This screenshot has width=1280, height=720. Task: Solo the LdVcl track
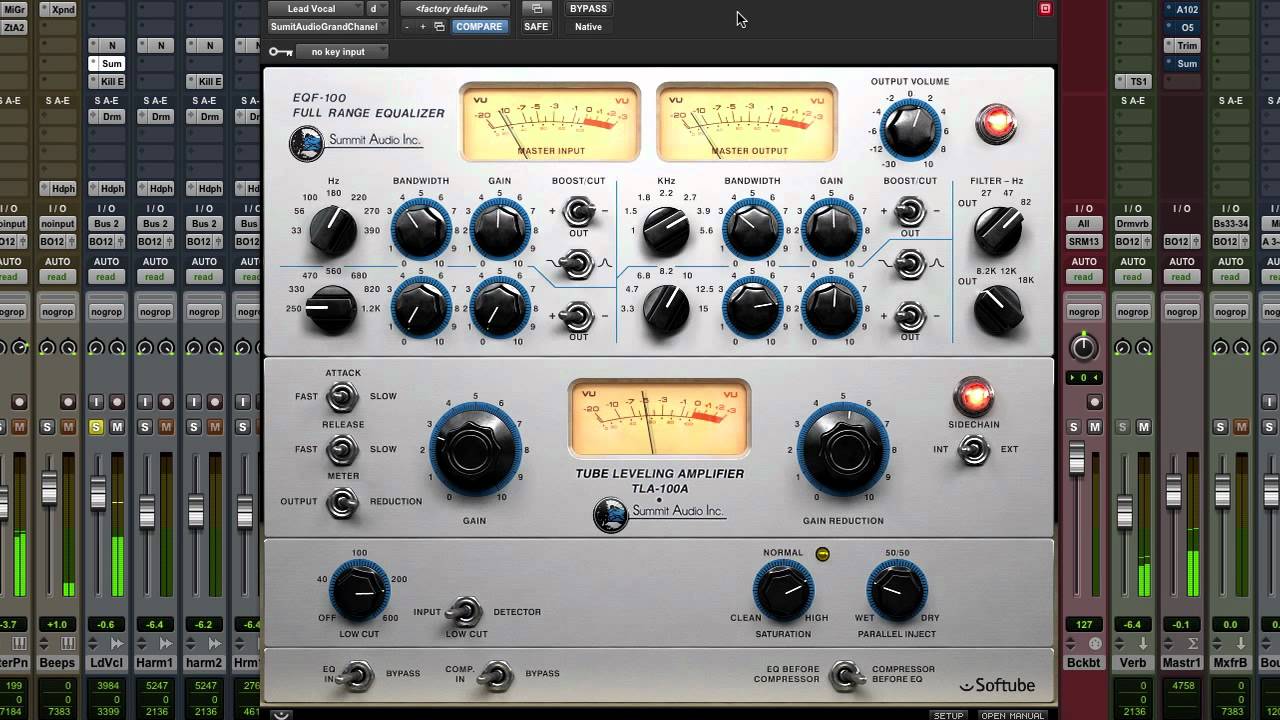coord(96,427)
